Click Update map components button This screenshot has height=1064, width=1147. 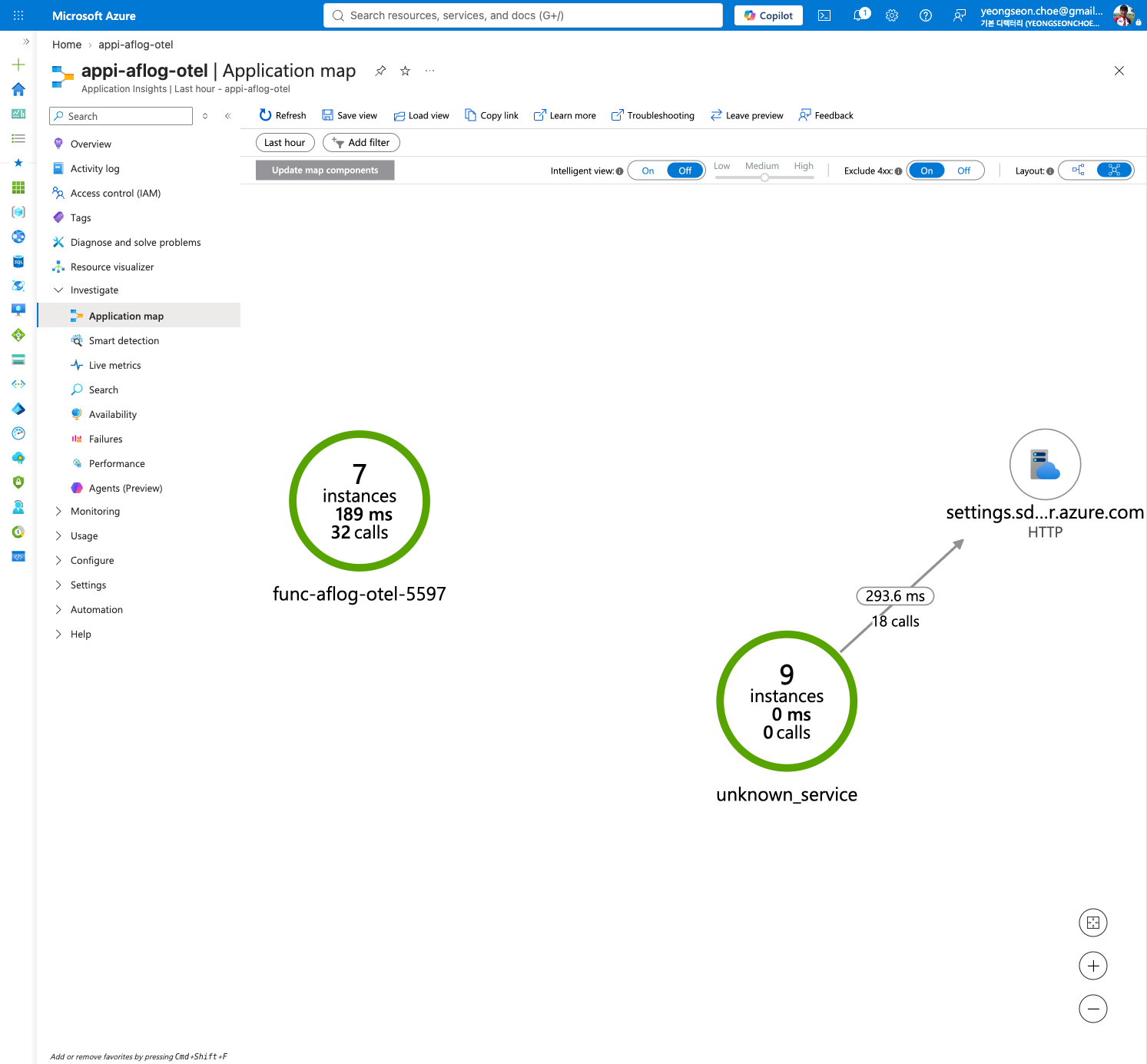click(x=325, y=171)
